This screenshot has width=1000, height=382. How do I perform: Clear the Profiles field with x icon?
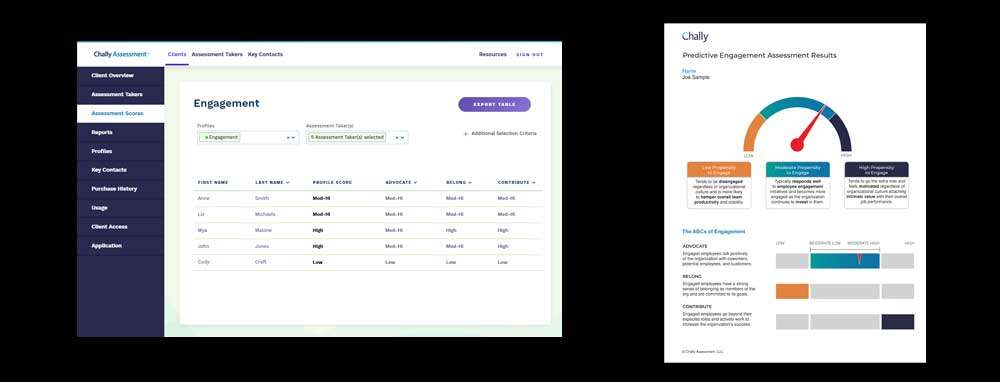click(x=288, y=138)
